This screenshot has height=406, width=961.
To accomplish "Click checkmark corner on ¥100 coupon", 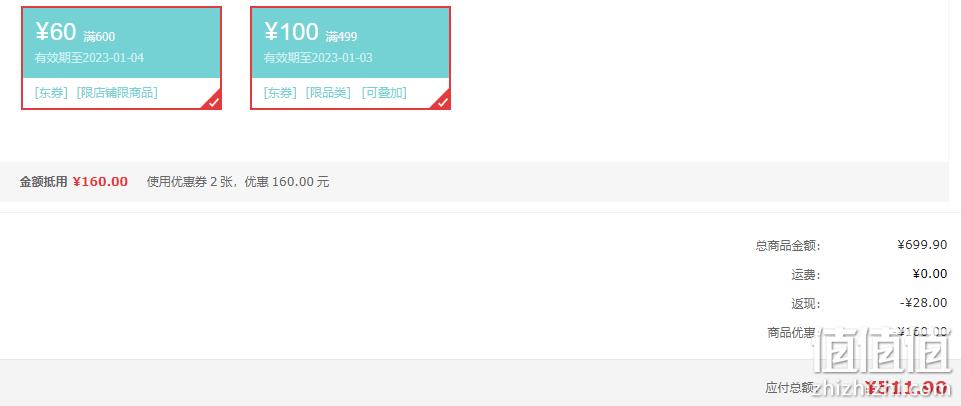I will click(443, 102).
